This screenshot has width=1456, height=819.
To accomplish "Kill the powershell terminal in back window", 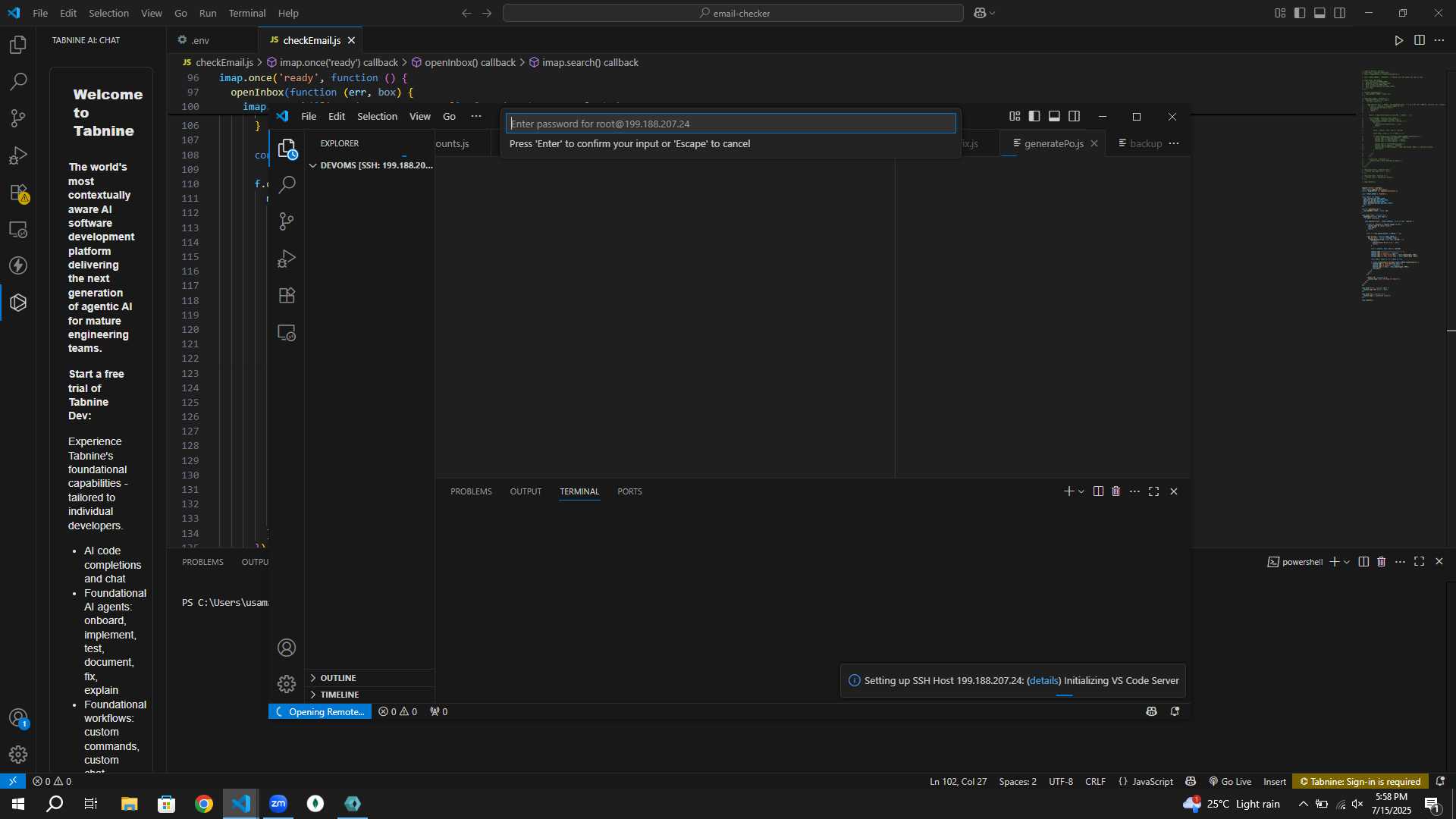I will tap(1382, 562).
